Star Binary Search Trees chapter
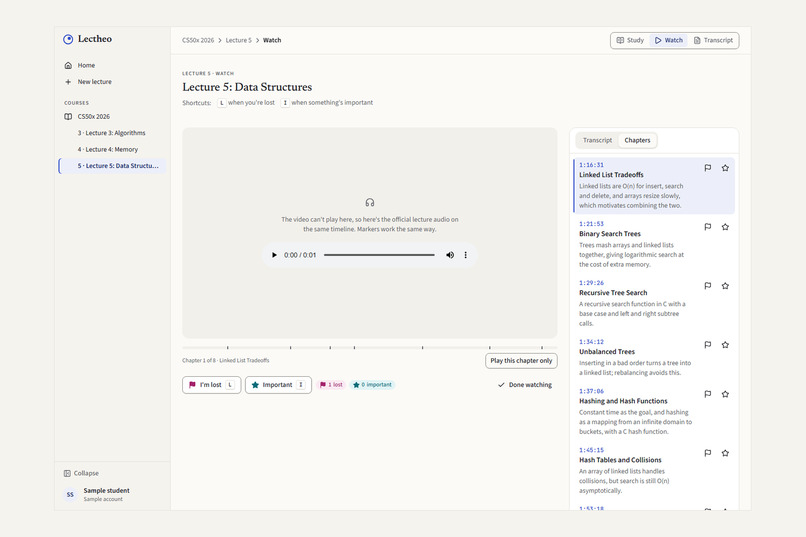 point(725,227)
